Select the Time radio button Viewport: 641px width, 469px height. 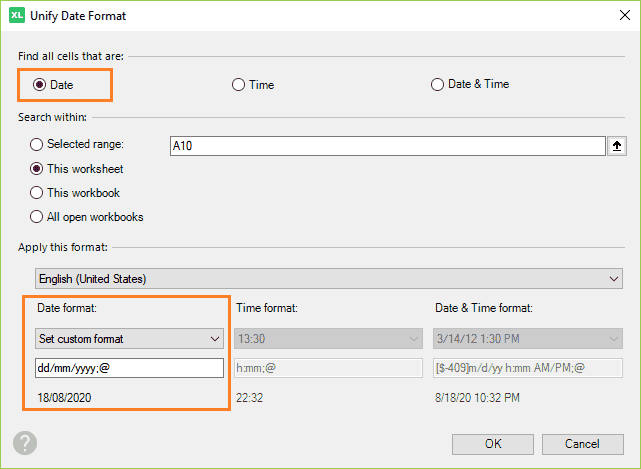(238, 85)
